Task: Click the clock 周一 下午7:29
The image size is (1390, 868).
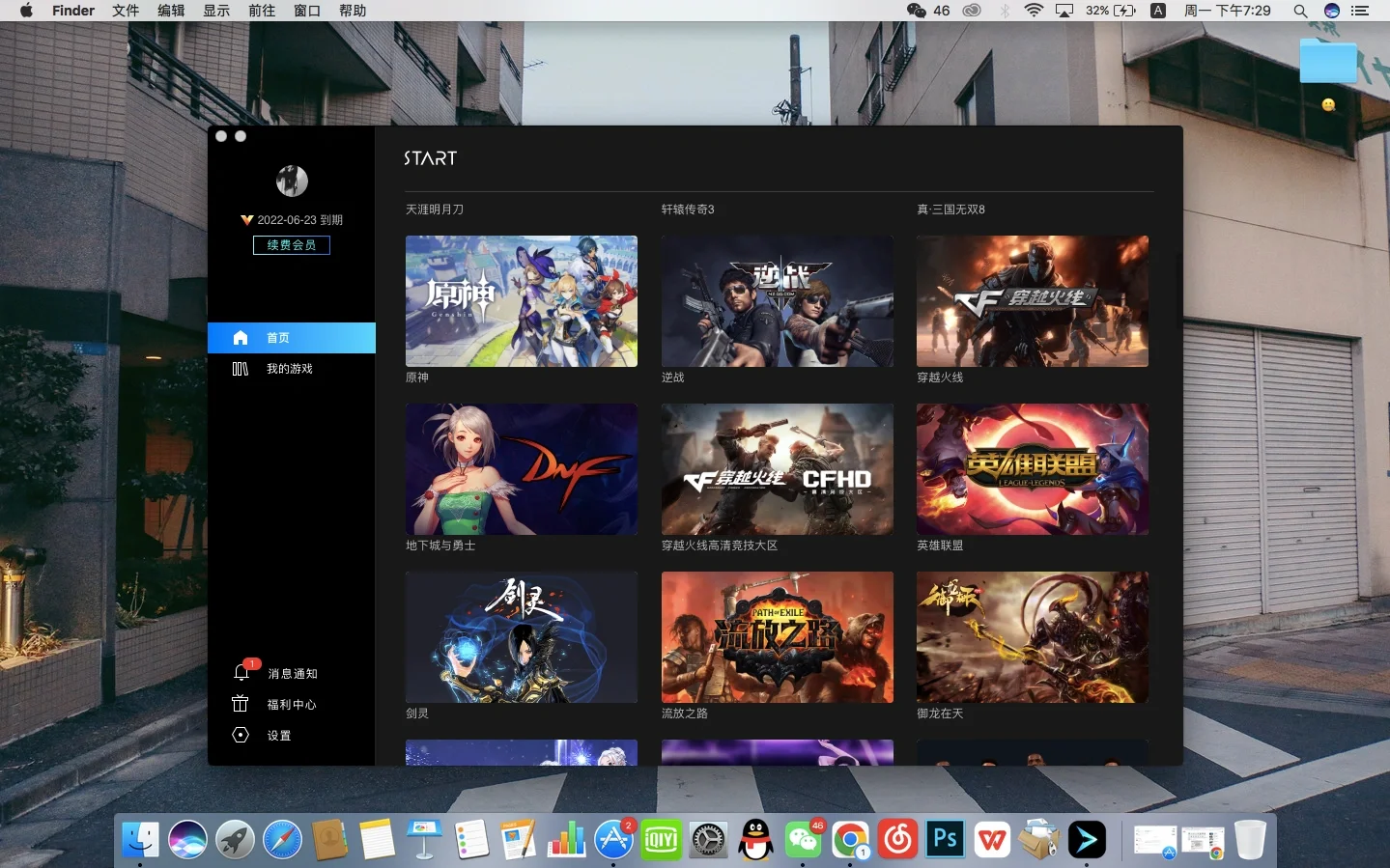Action: click(x=1228, y=11)
